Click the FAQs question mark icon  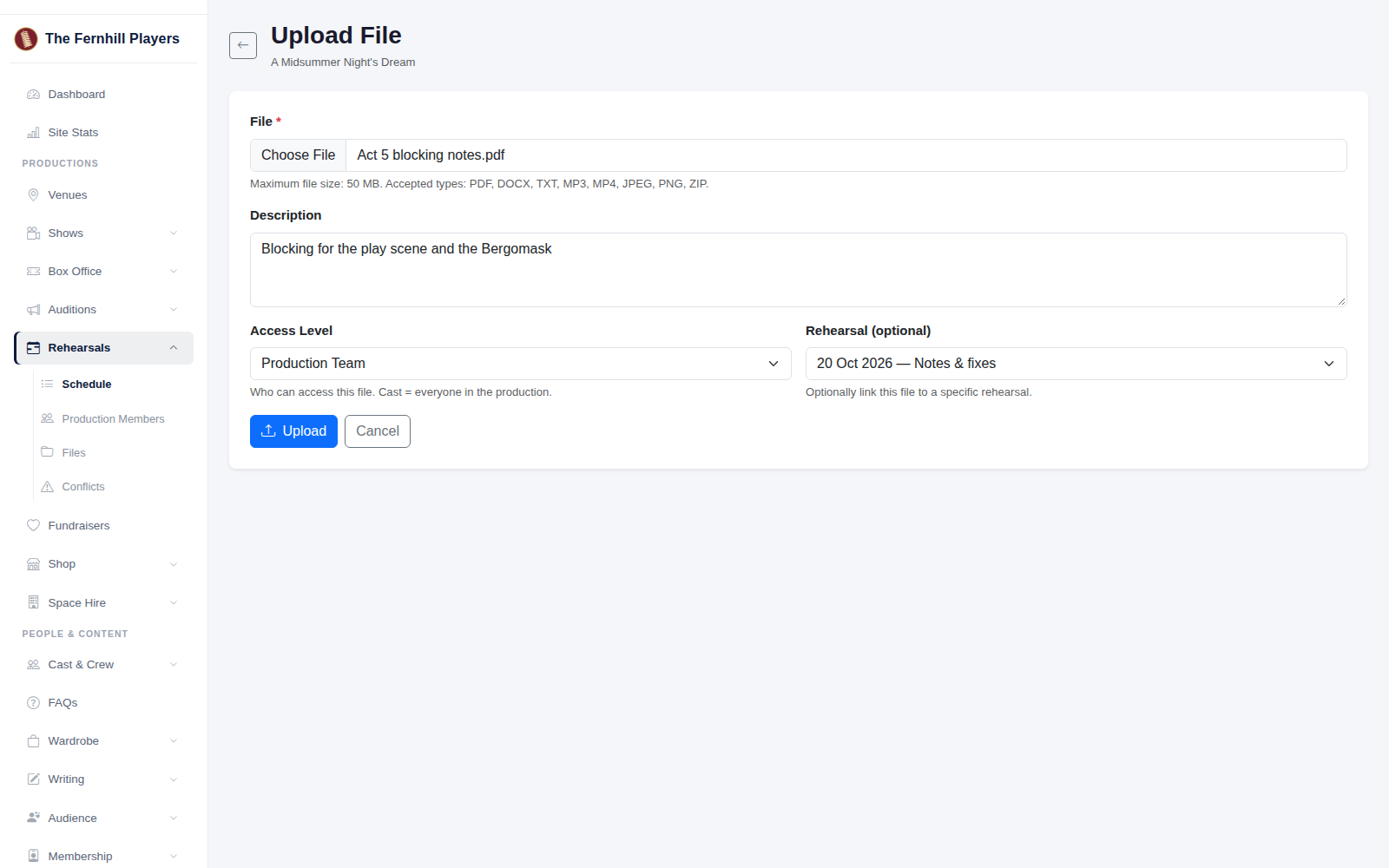coord(33,703)
